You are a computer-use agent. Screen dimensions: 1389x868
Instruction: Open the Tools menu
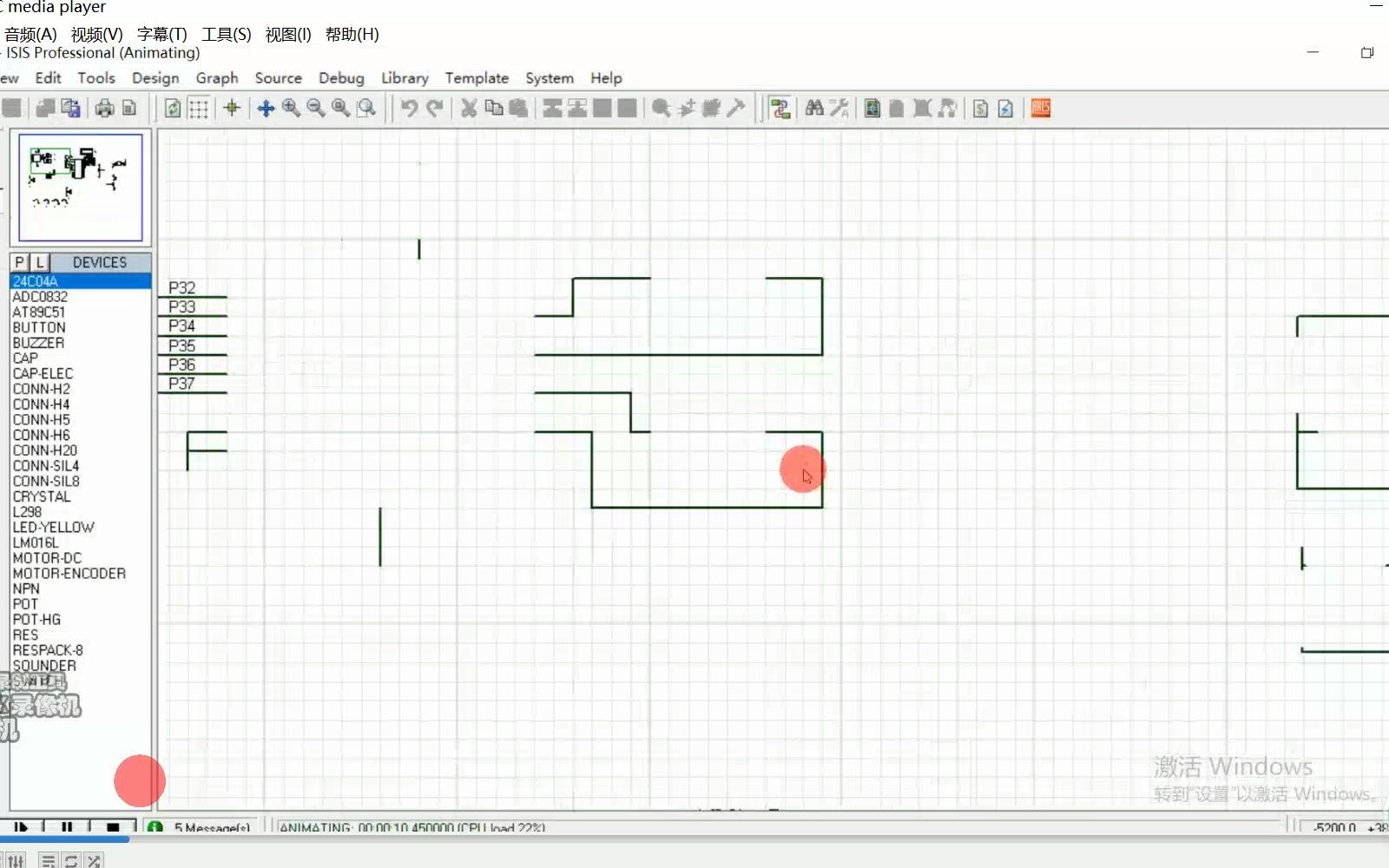(x=96, y=78)
